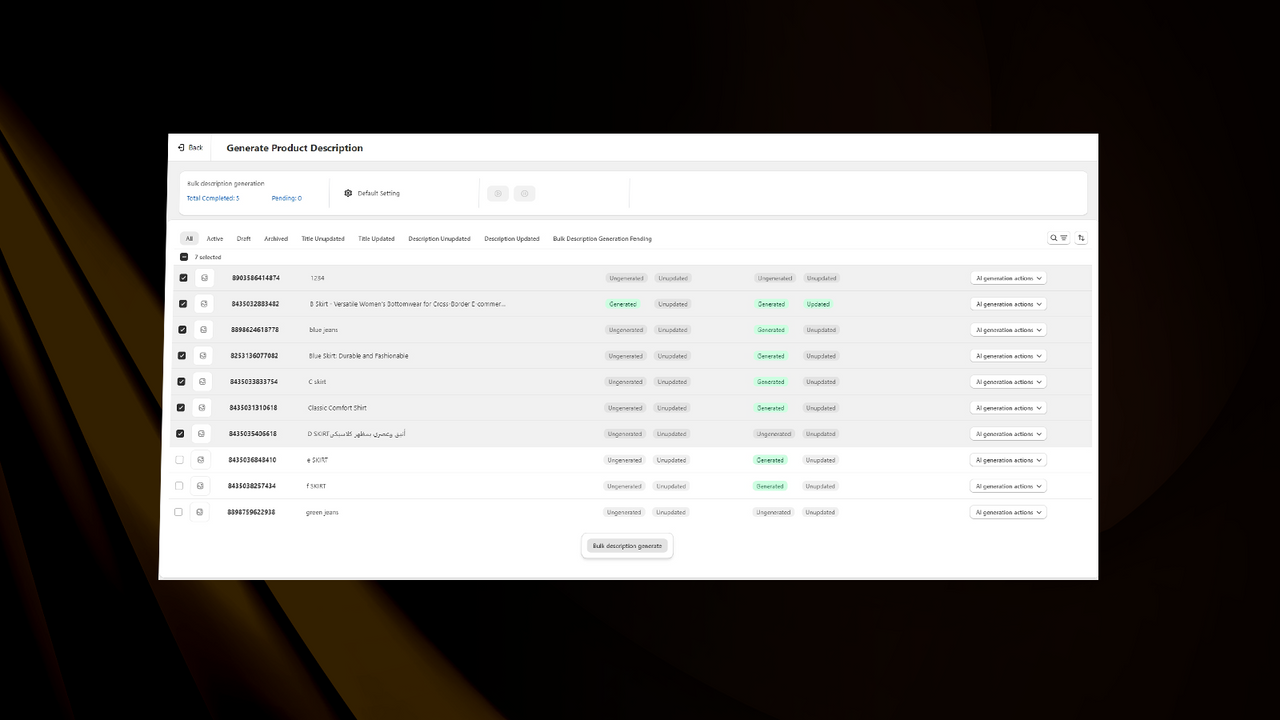Click product image icon for Classic Comfort Shirt
Viewport: 1280px width, 720px height.
tap(202, 408)
